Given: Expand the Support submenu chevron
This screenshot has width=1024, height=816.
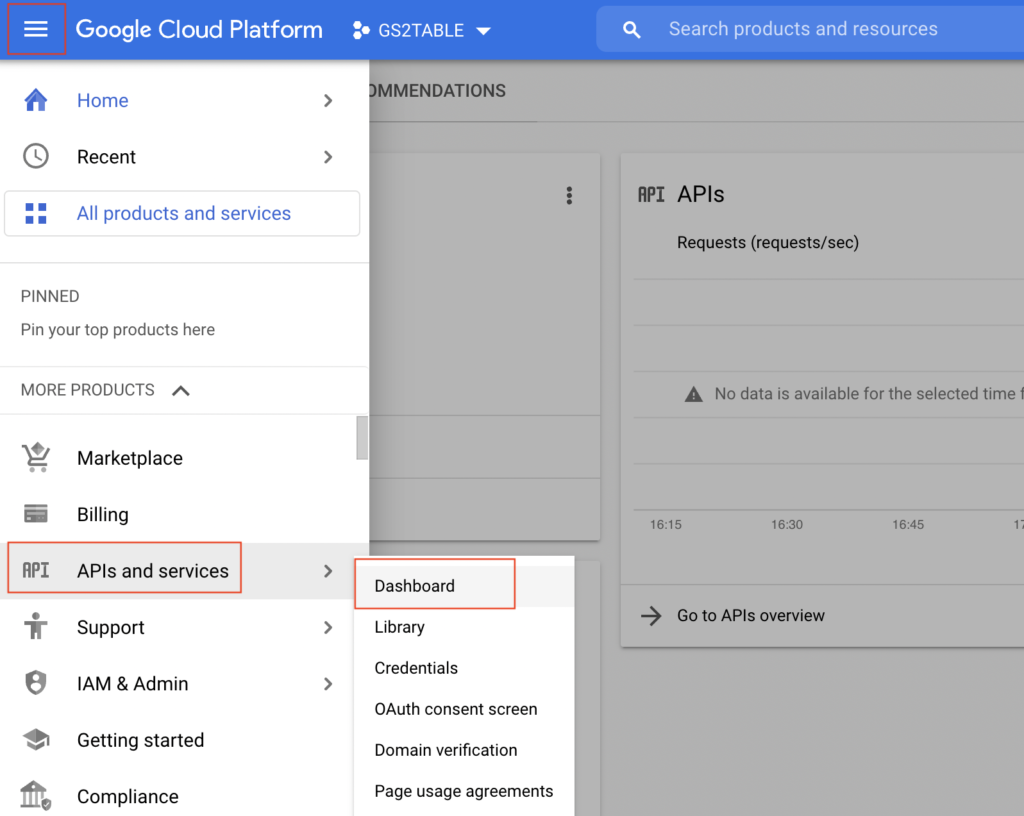Looking at the screenshot, I should click(328, 627).
